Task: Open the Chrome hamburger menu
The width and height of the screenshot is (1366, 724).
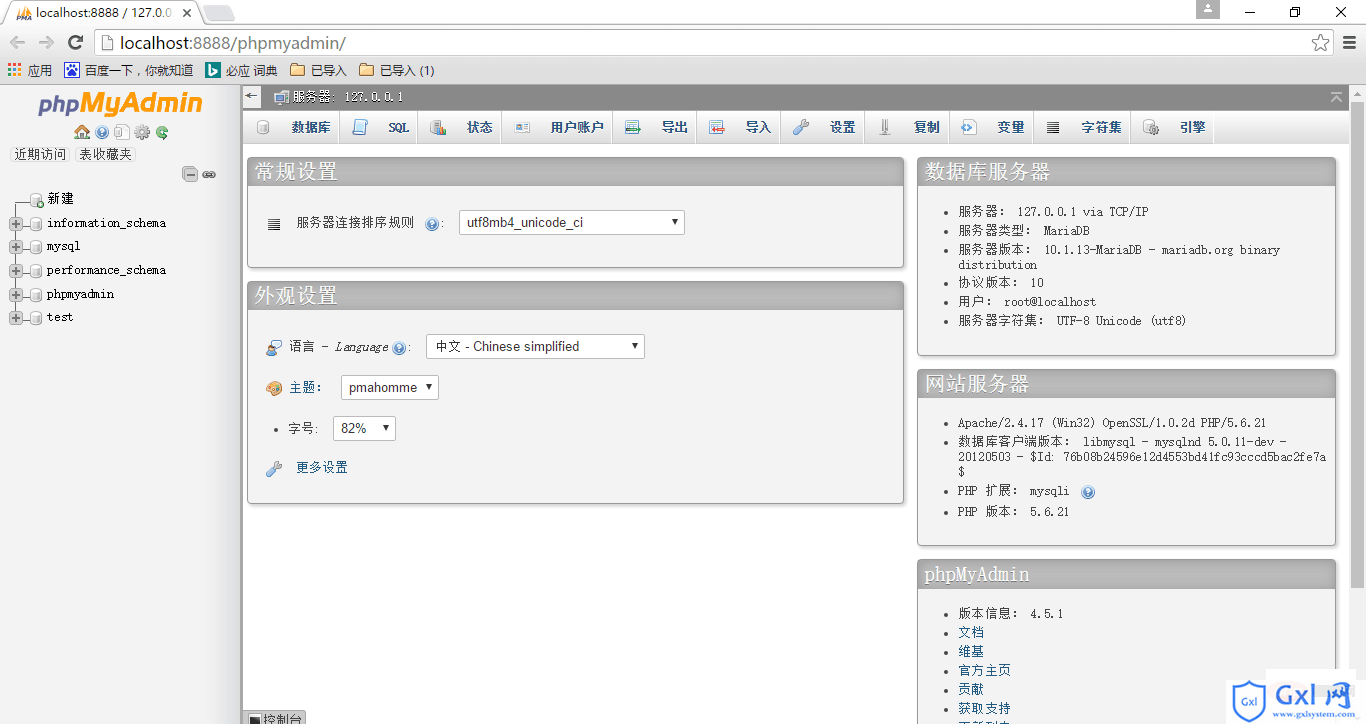Action: pos(1350,43)
